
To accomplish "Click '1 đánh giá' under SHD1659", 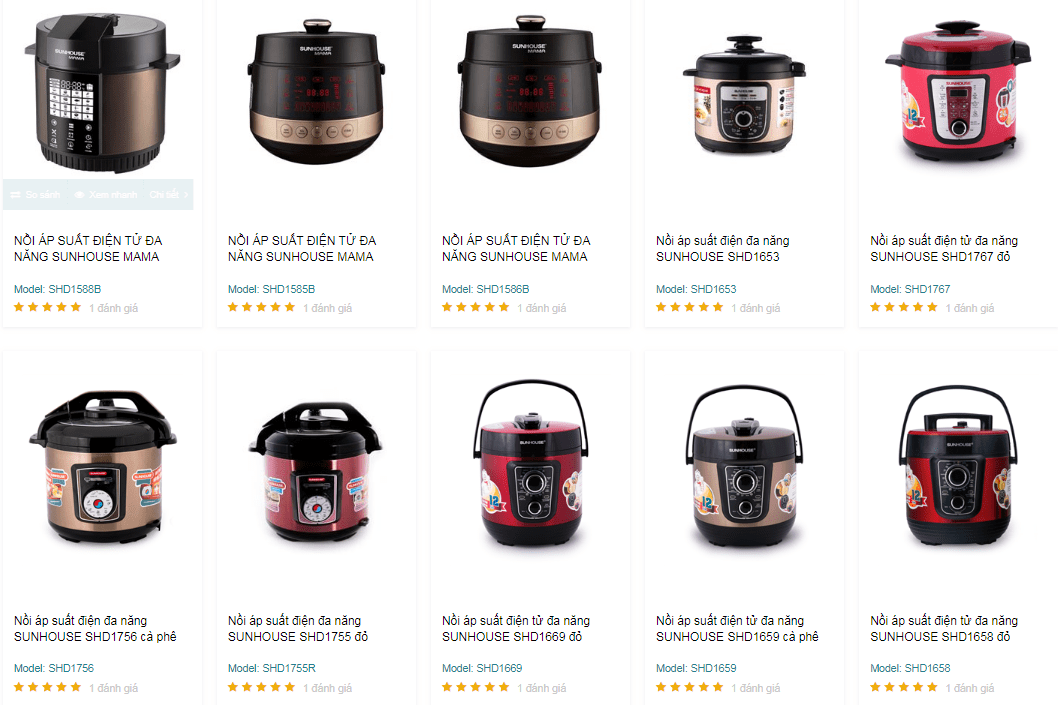I will [756, 688].
